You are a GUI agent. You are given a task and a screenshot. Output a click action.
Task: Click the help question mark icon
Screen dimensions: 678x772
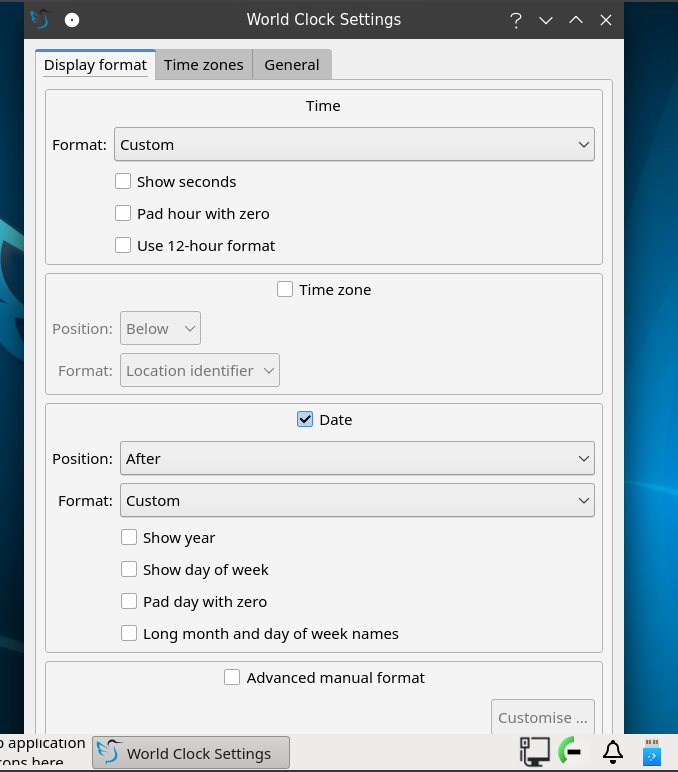click(x=516, y=20)
